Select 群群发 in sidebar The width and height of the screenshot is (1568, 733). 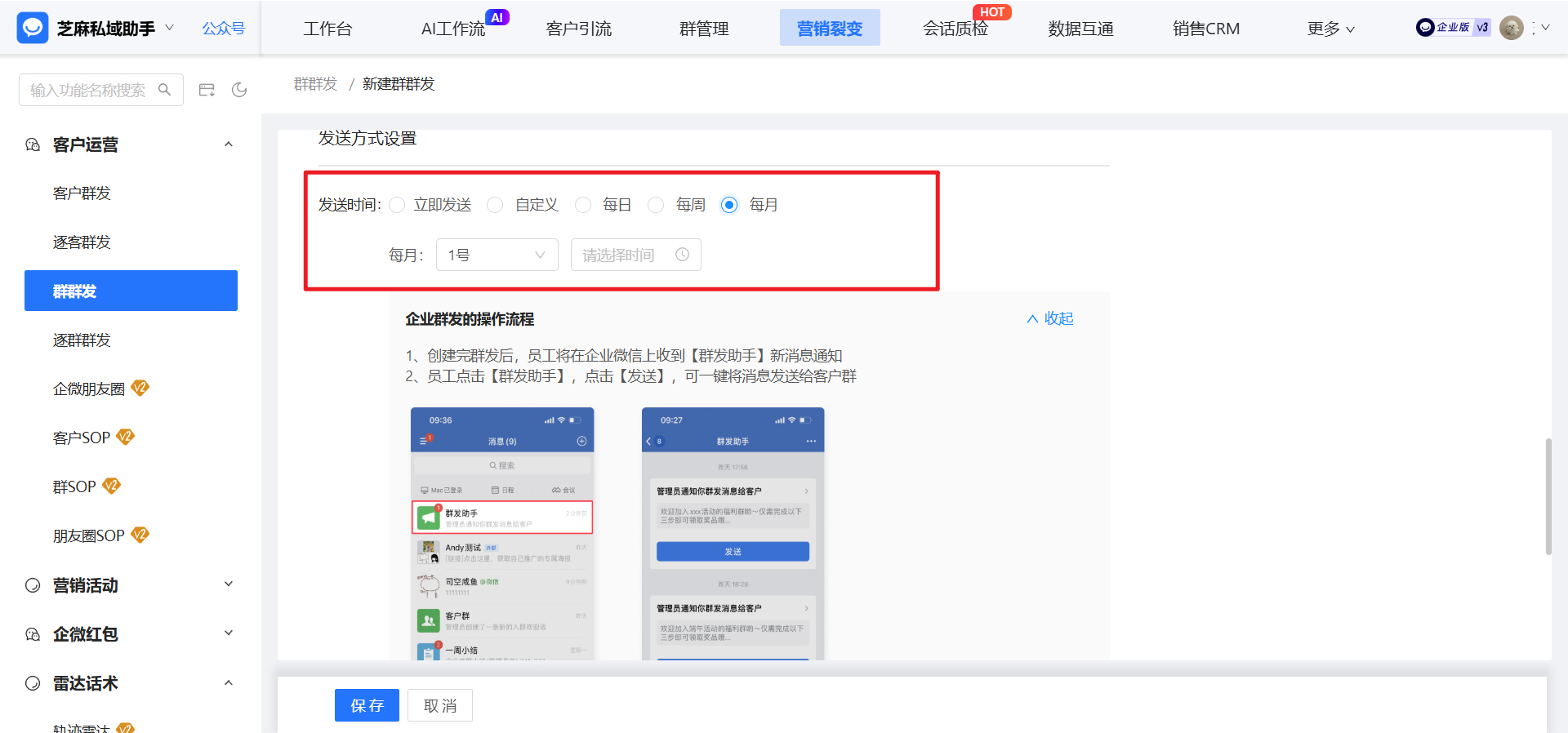click(x=131, y=291)
